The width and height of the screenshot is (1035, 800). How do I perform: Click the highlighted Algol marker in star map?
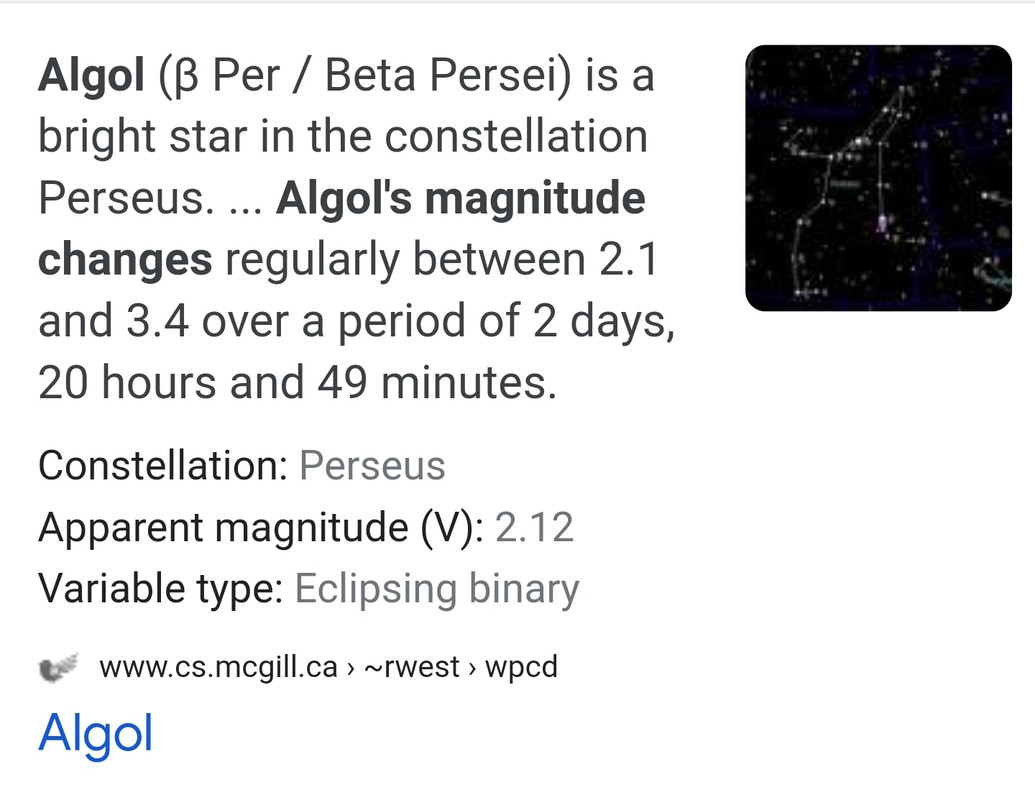click(882, 223)
